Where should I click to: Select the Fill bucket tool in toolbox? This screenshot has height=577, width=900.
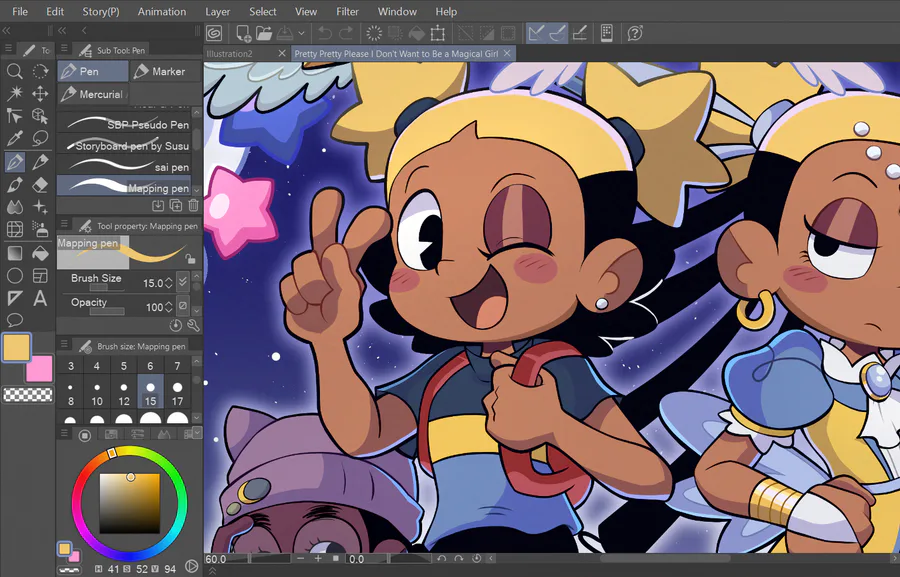(40, 253)
